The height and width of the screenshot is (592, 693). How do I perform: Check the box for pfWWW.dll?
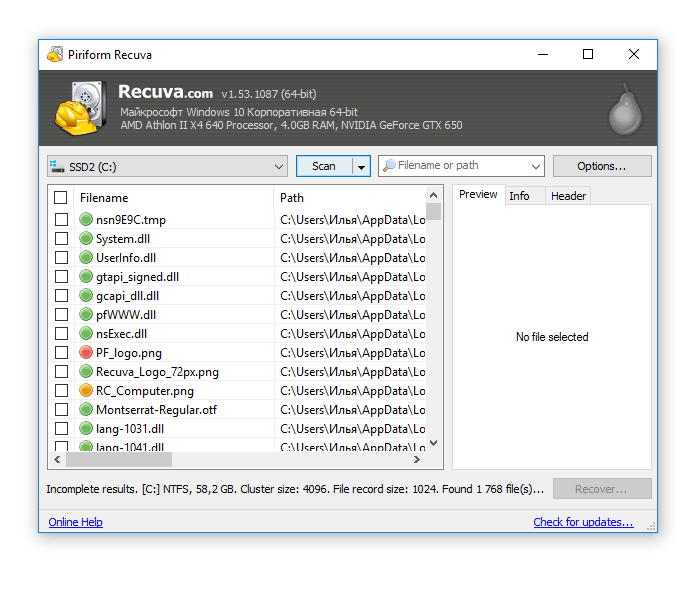[x=61, y=314]
